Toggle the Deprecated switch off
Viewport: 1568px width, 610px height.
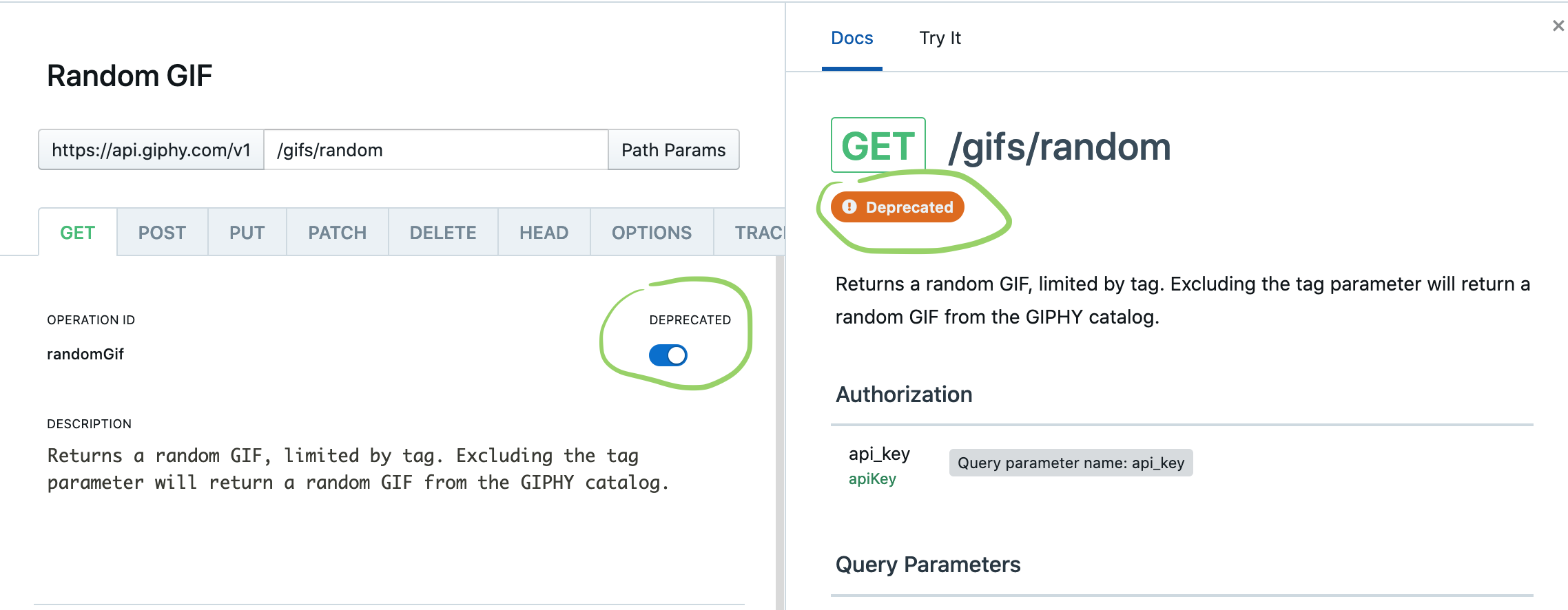click(x=668, y=355)
